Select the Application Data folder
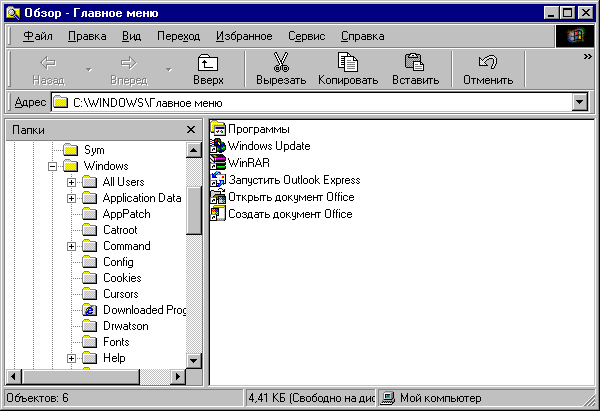Screen dimensions: 600x411 (142, 198)
